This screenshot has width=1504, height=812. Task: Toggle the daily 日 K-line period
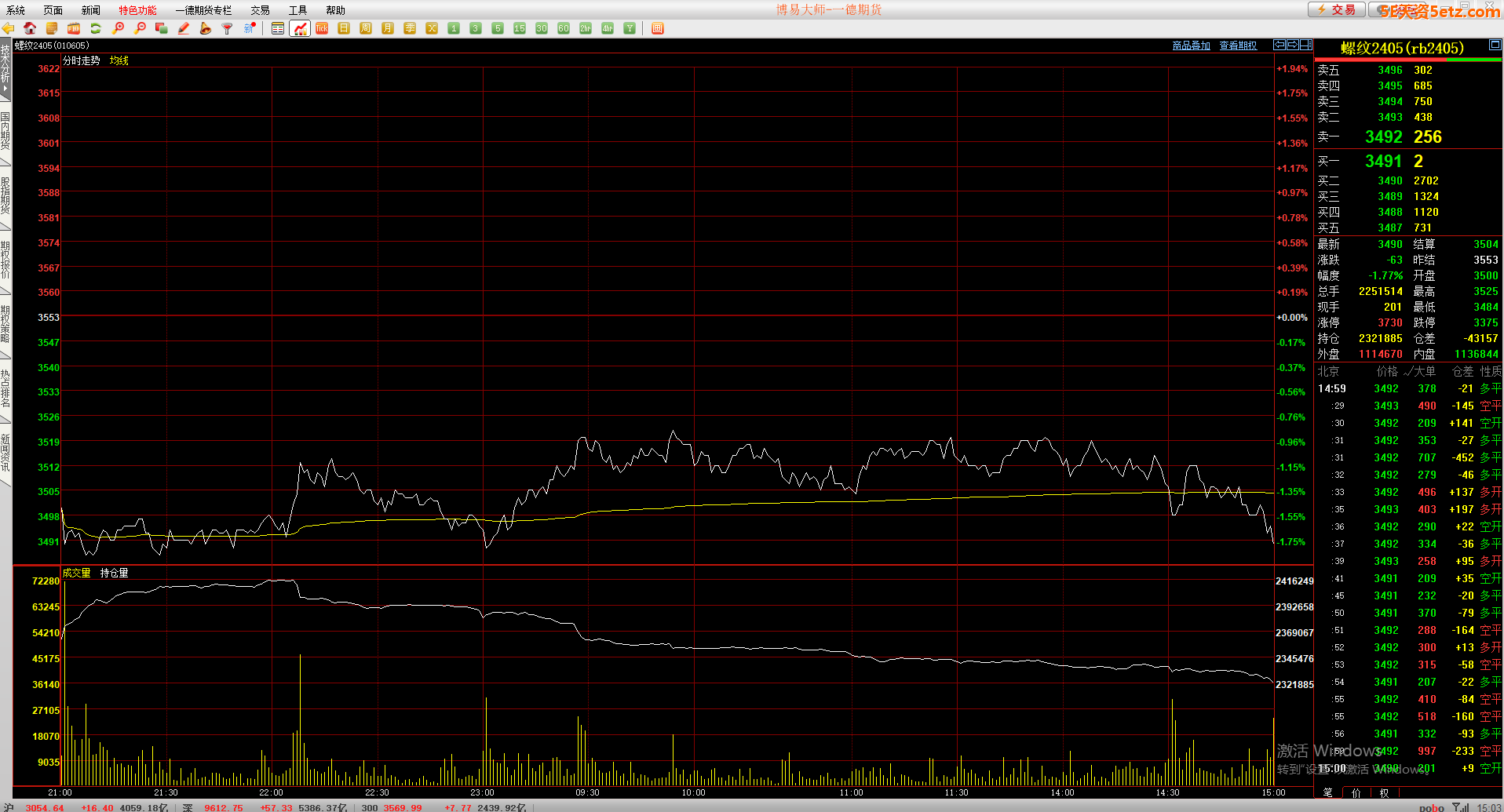click(x=344, y=28)
